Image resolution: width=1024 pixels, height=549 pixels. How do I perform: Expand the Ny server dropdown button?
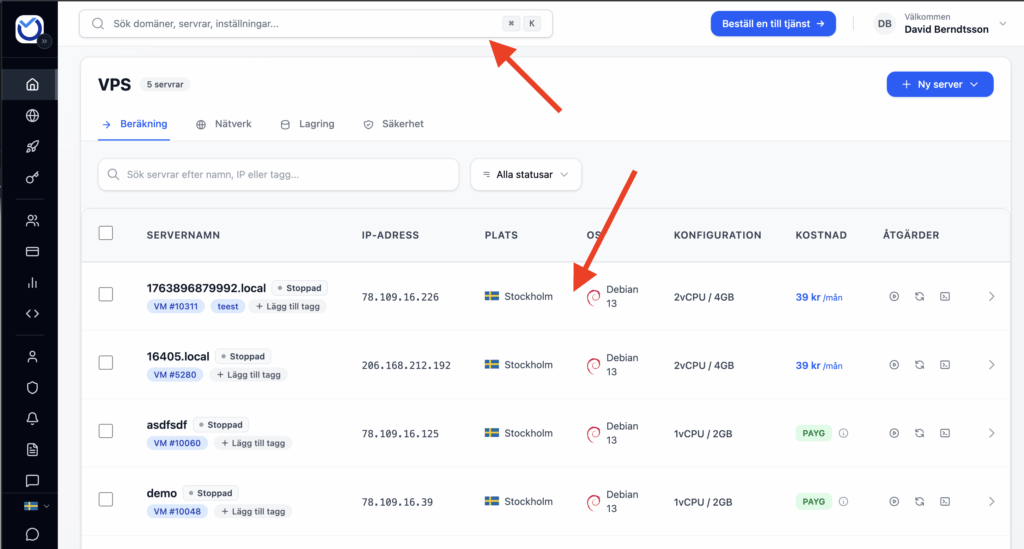pyautogui.click(x=939, y=85)
